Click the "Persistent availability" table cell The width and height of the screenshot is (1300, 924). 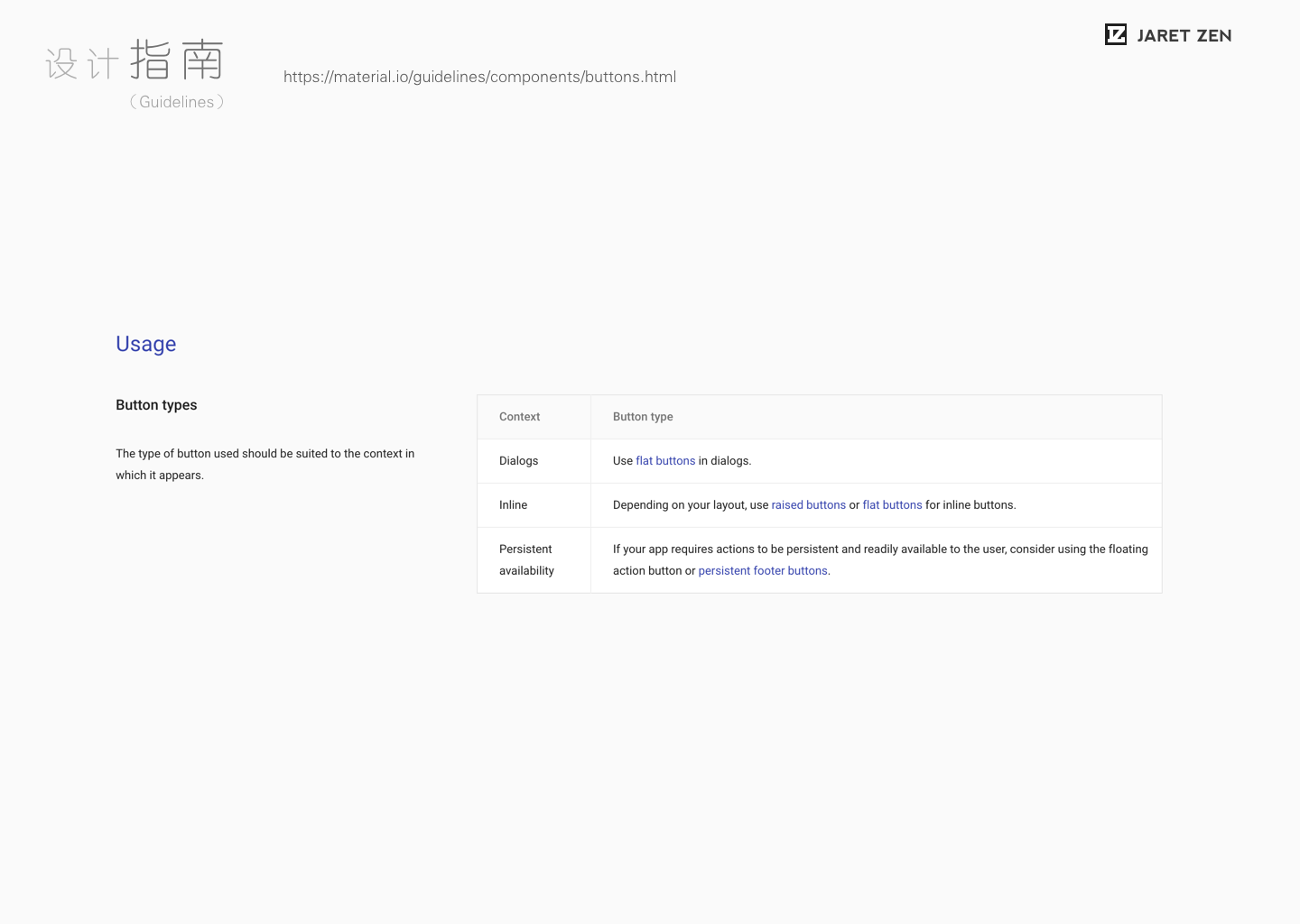point(526,560)
